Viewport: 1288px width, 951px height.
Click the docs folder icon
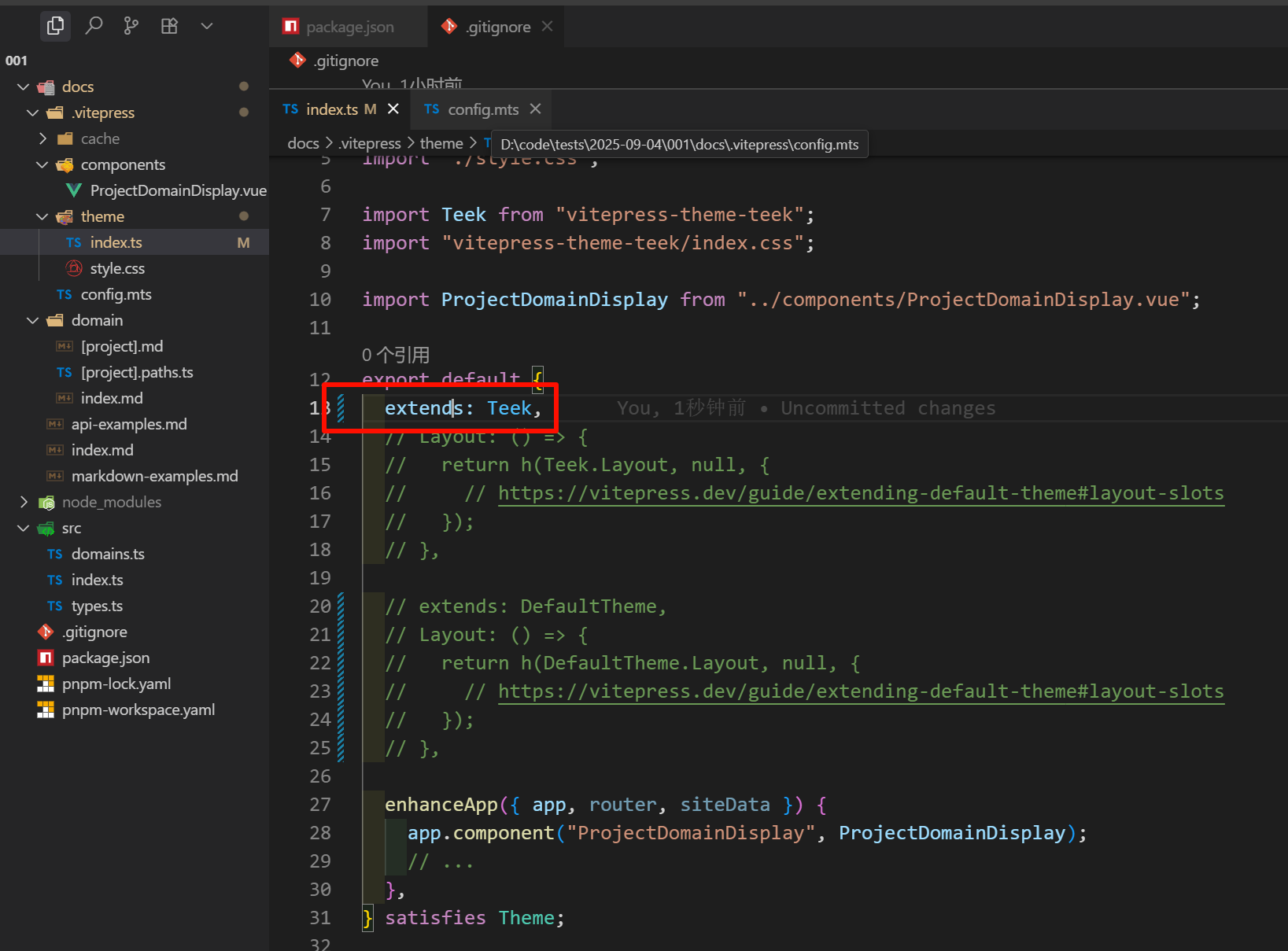click(46, 87)
